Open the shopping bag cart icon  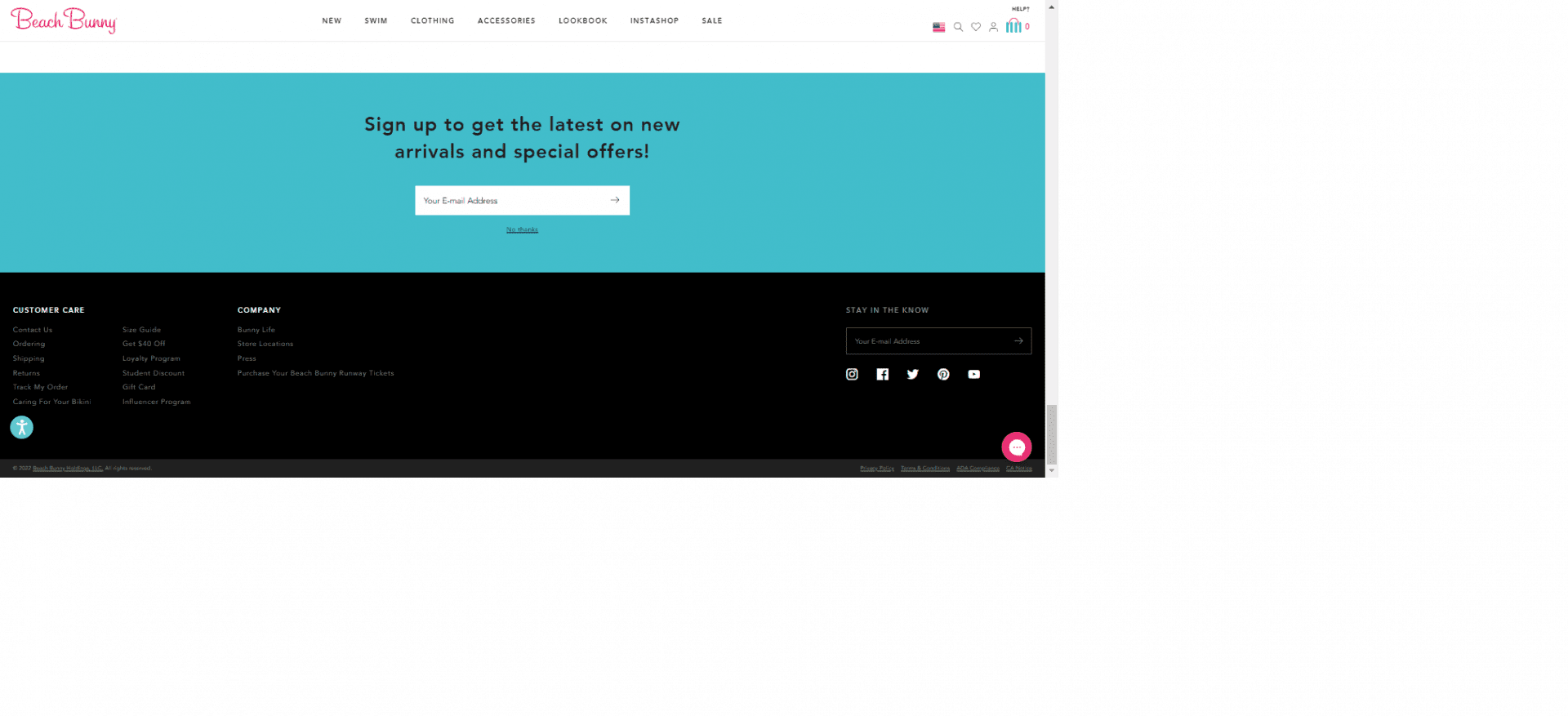point(1013,26)
